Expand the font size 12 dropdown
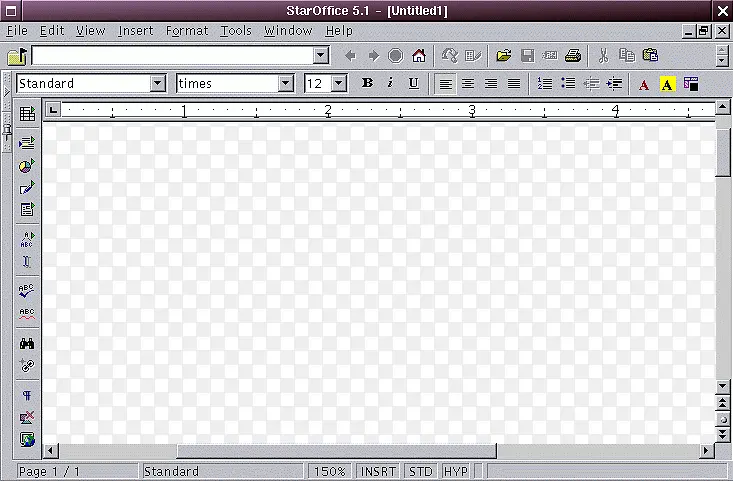Image resolution: width=733 pixels, height=481 pixels. pyautogui.click(x=339, y=84)
